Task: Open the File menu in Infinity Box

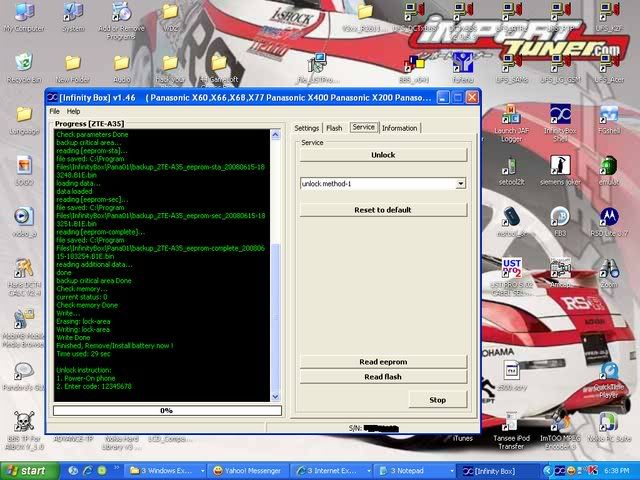Action: (54, 111)
